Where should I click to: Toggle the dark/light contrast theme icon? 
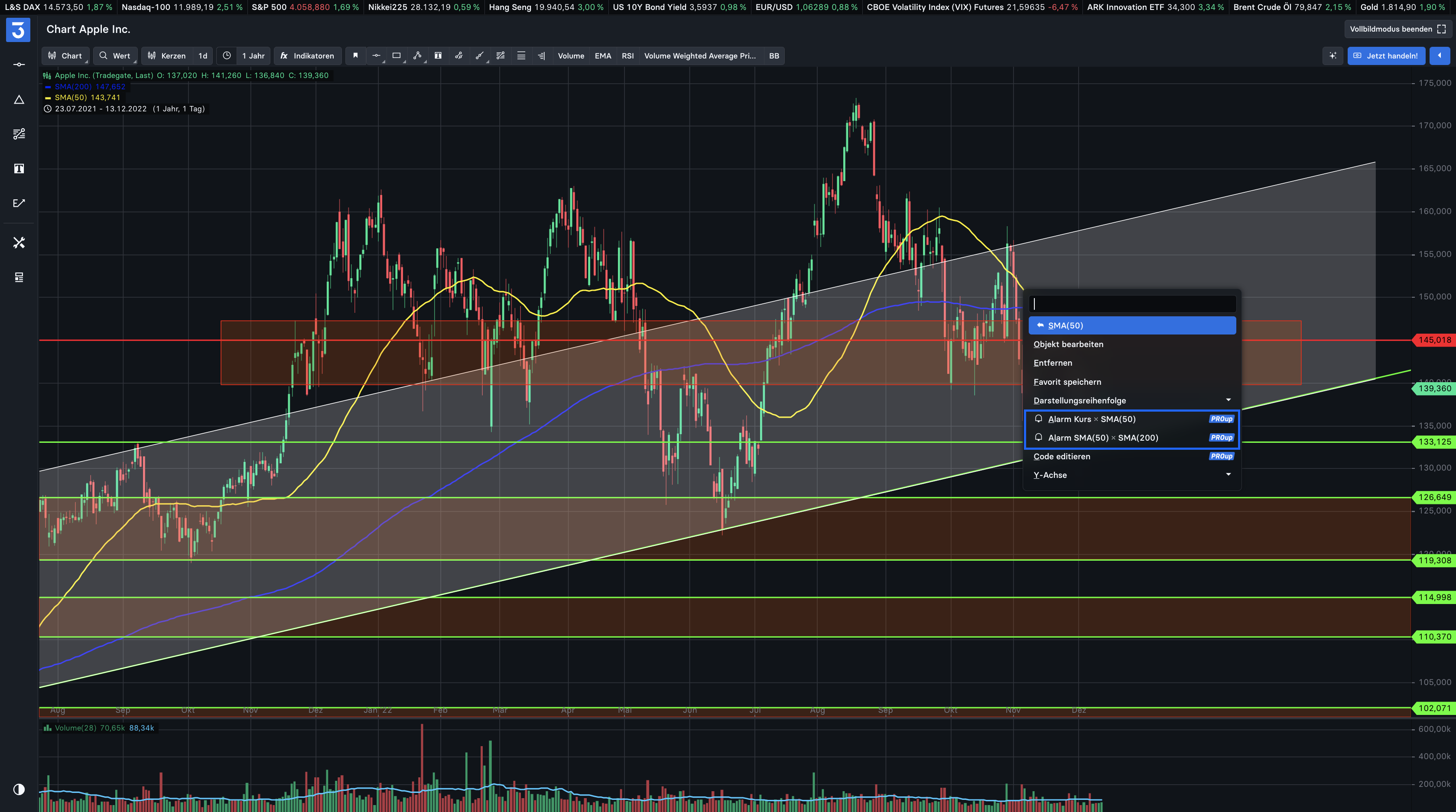click(19, 789)
